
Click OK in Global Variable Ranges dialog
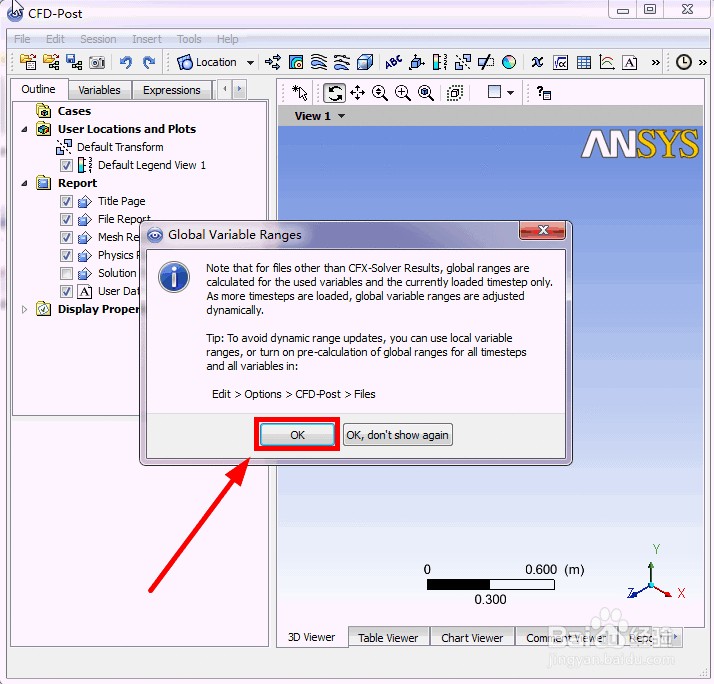point(297,435)
